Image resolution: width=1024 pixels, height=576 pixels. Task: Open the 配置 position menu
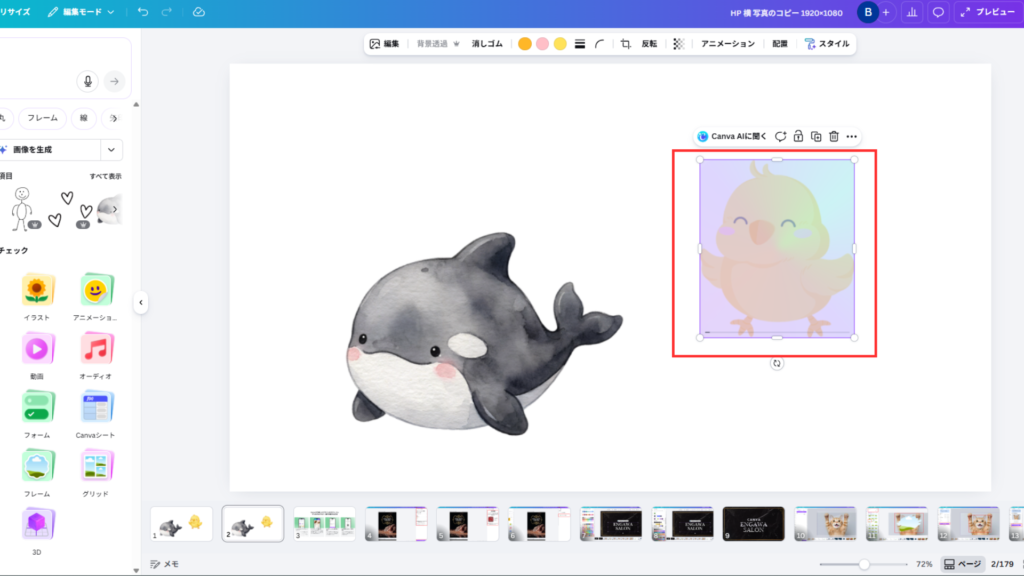(780, 44)
